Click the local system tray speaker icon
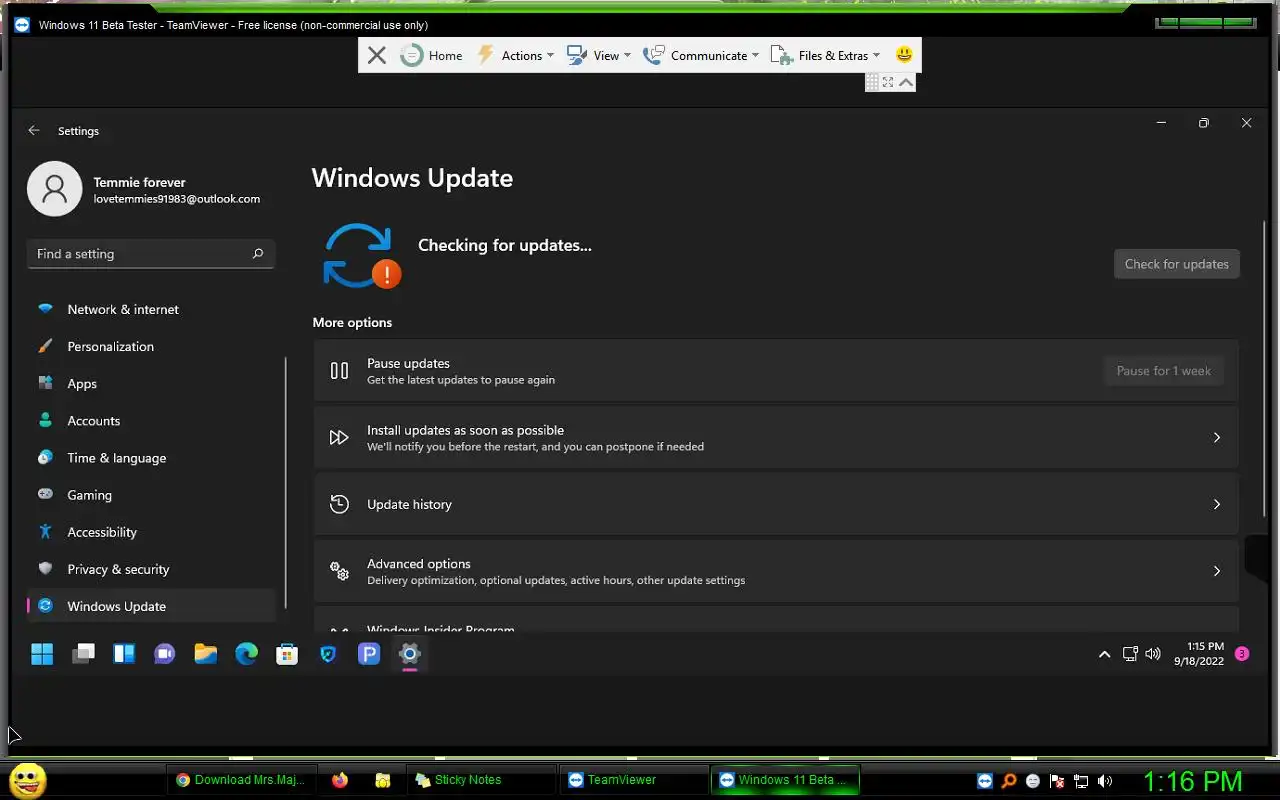The height and width of the screenshot is (800, 1280). pyautogui.click(x=1105, y=781)
